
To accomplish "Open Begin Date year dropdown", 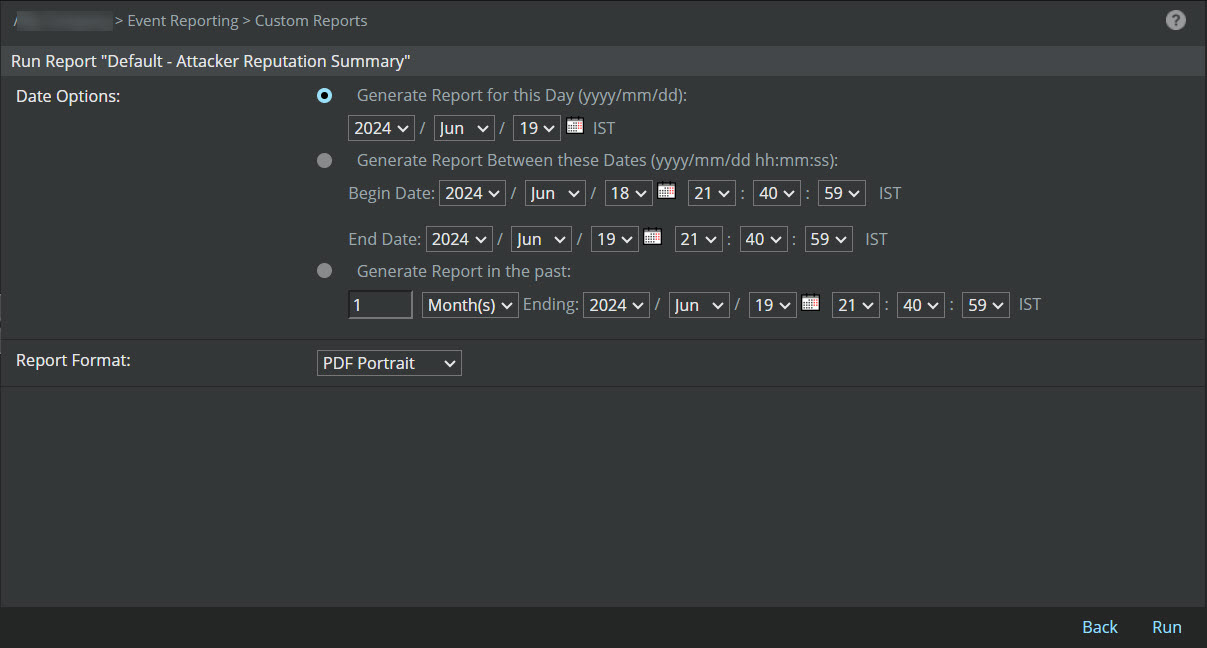I will coord(472,193).
